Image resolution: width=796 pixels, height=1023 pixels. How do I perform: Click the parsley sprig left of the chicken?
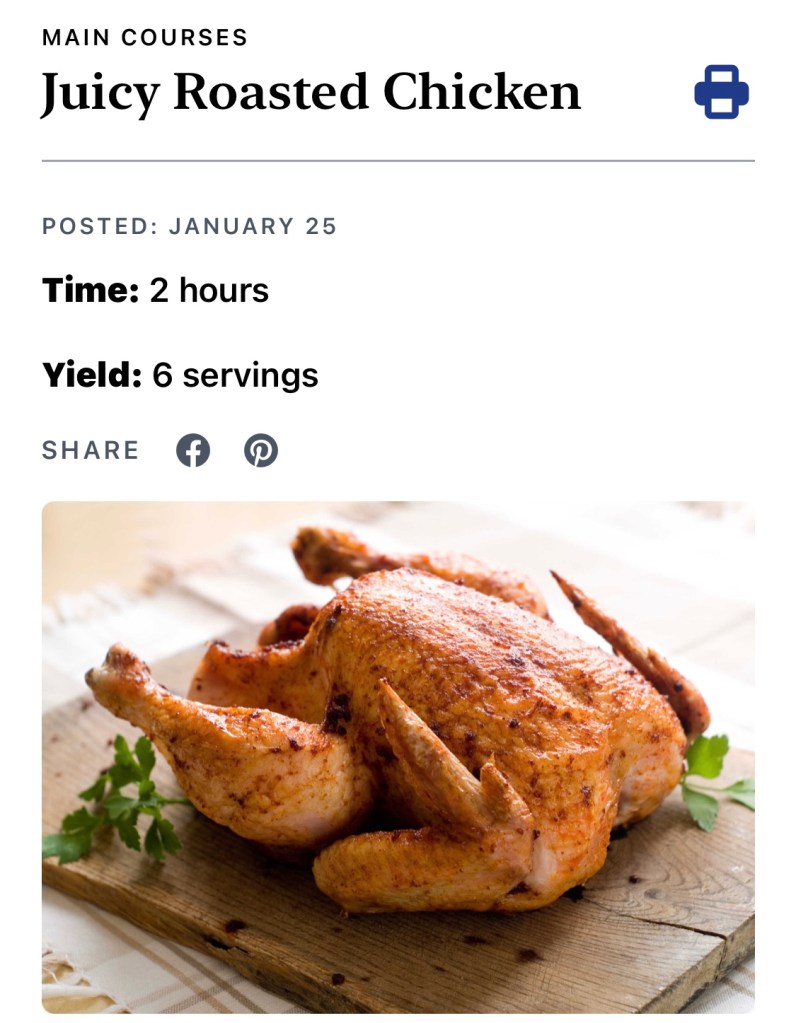click(x=120, y=800)
